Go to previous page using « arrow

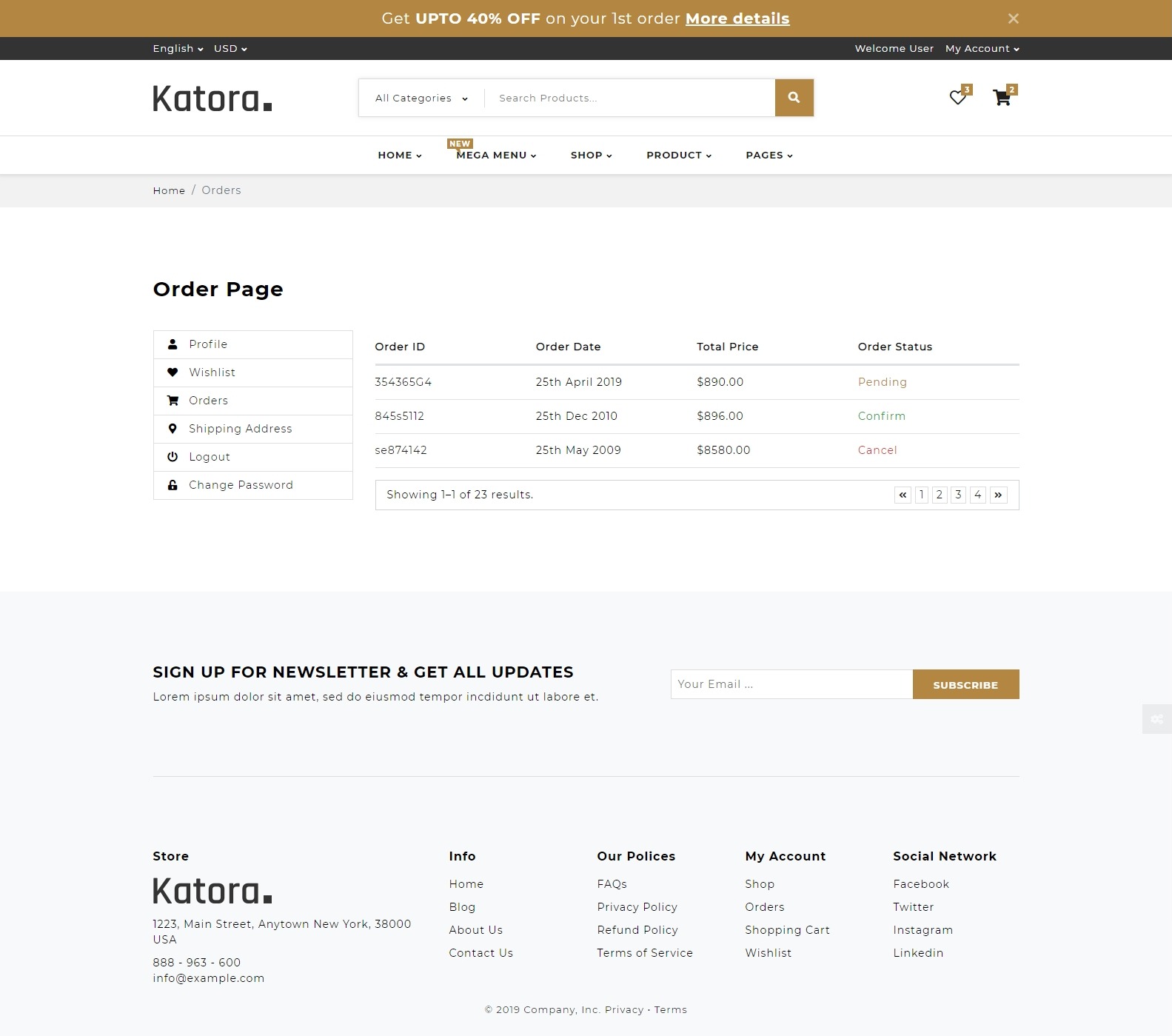point(903,495)
